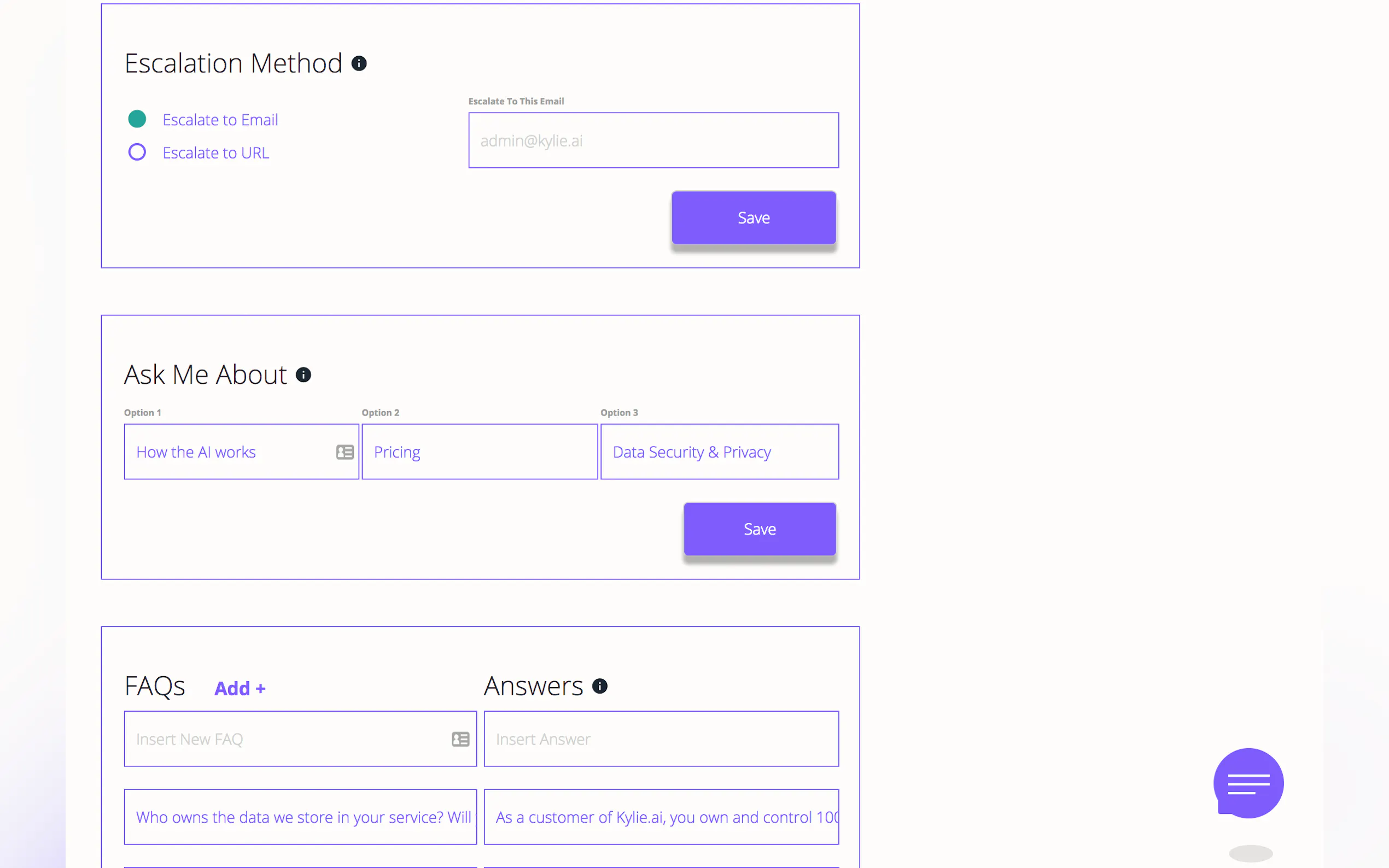Click the Option 2 Pricing field
This screenshot has height=868, width=1389.
point(480,452)
